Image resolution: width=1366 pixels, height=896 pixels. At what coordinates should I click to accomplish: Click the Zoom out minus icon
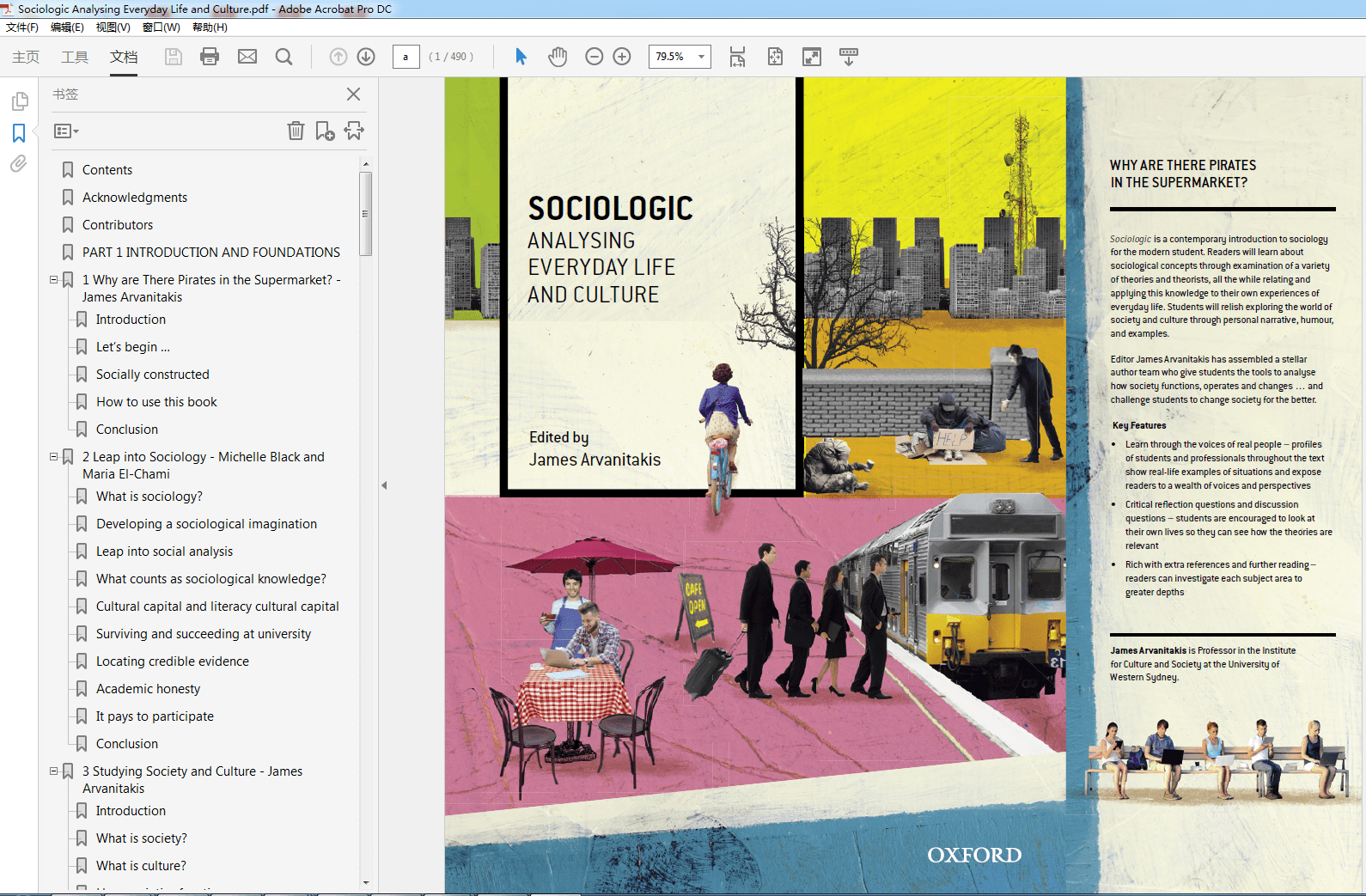tap(594, 57)
